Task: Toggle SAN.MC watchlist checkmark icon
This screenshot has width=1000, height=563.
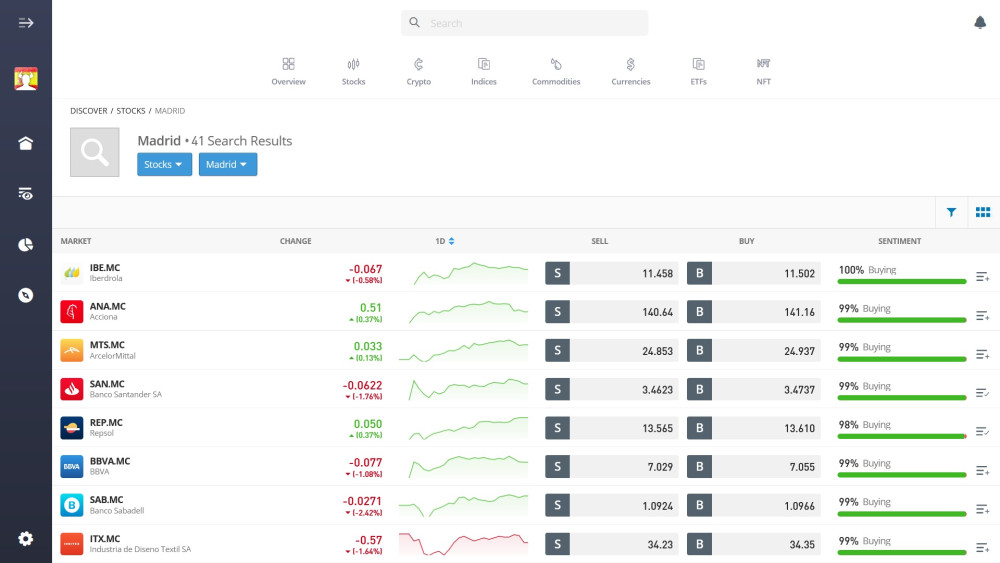Action: 982,393
